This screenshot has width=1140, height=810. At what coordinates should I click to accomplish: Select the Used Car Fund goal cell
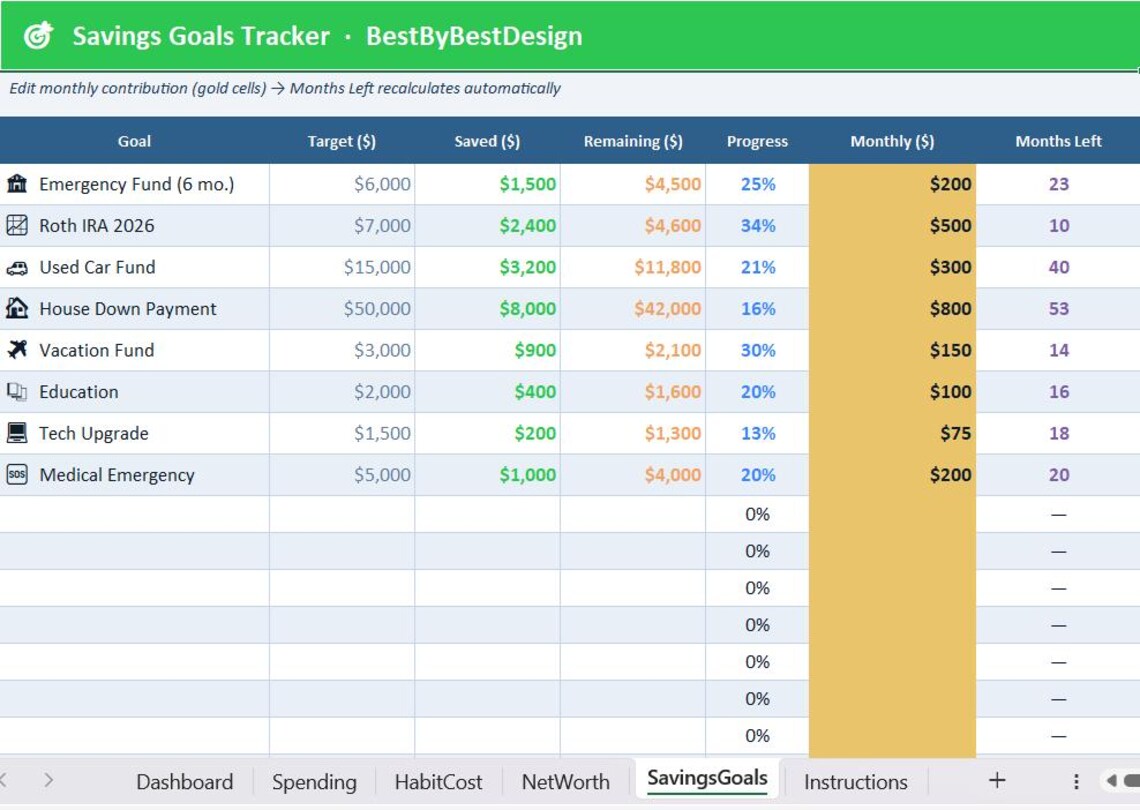[x=135, y=267]
